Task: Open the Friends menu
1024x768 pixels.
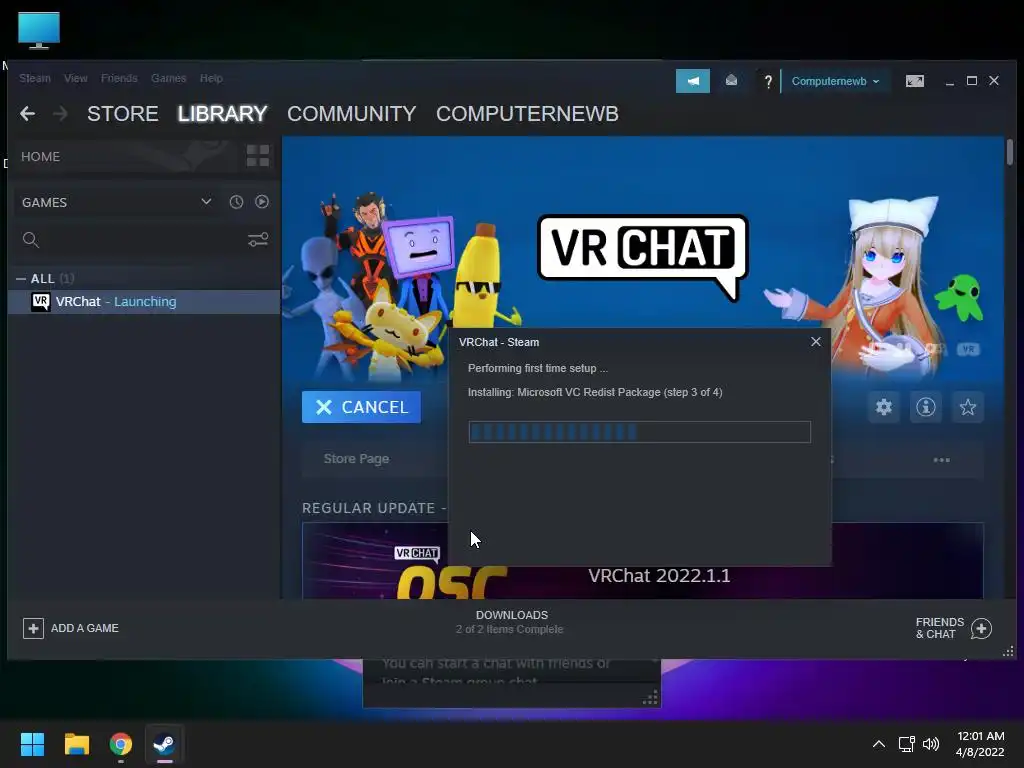Action: tap(119, 78)
